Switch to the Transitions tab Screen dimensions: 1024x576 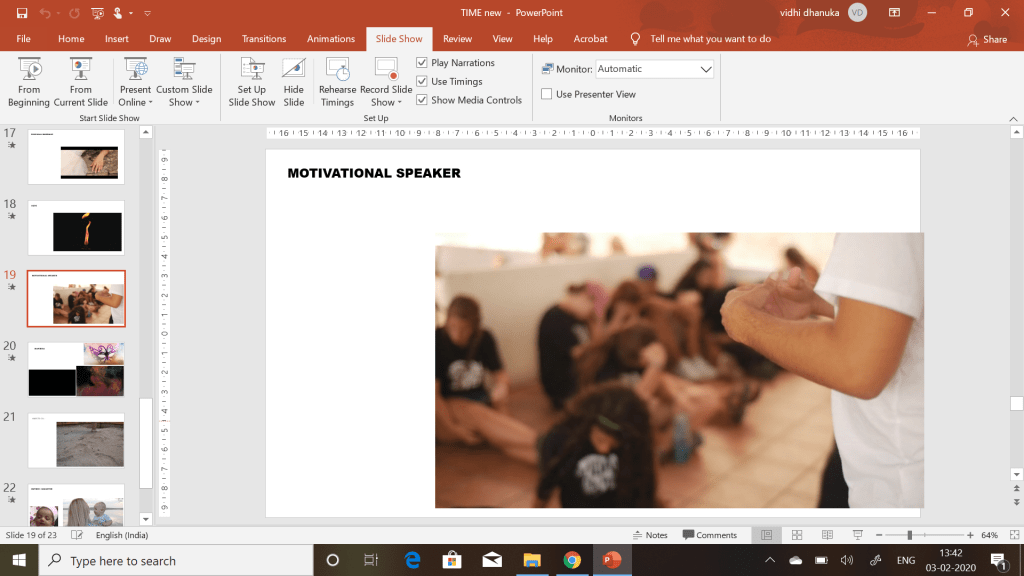coord(264,39)
